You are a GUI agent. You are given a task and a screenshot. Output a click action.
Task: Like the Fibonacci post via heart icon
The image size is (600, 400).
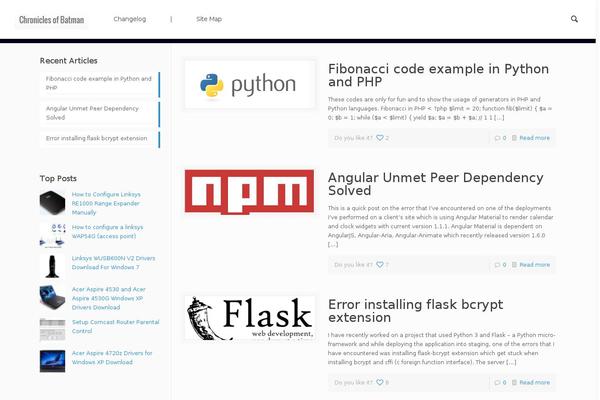click(x=380, y=137)
